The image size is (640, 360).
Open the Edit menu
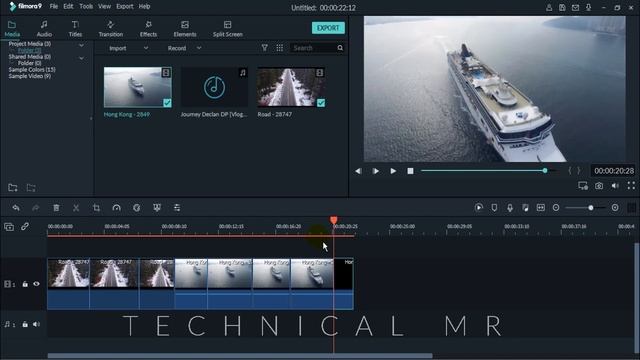(68, 7)
